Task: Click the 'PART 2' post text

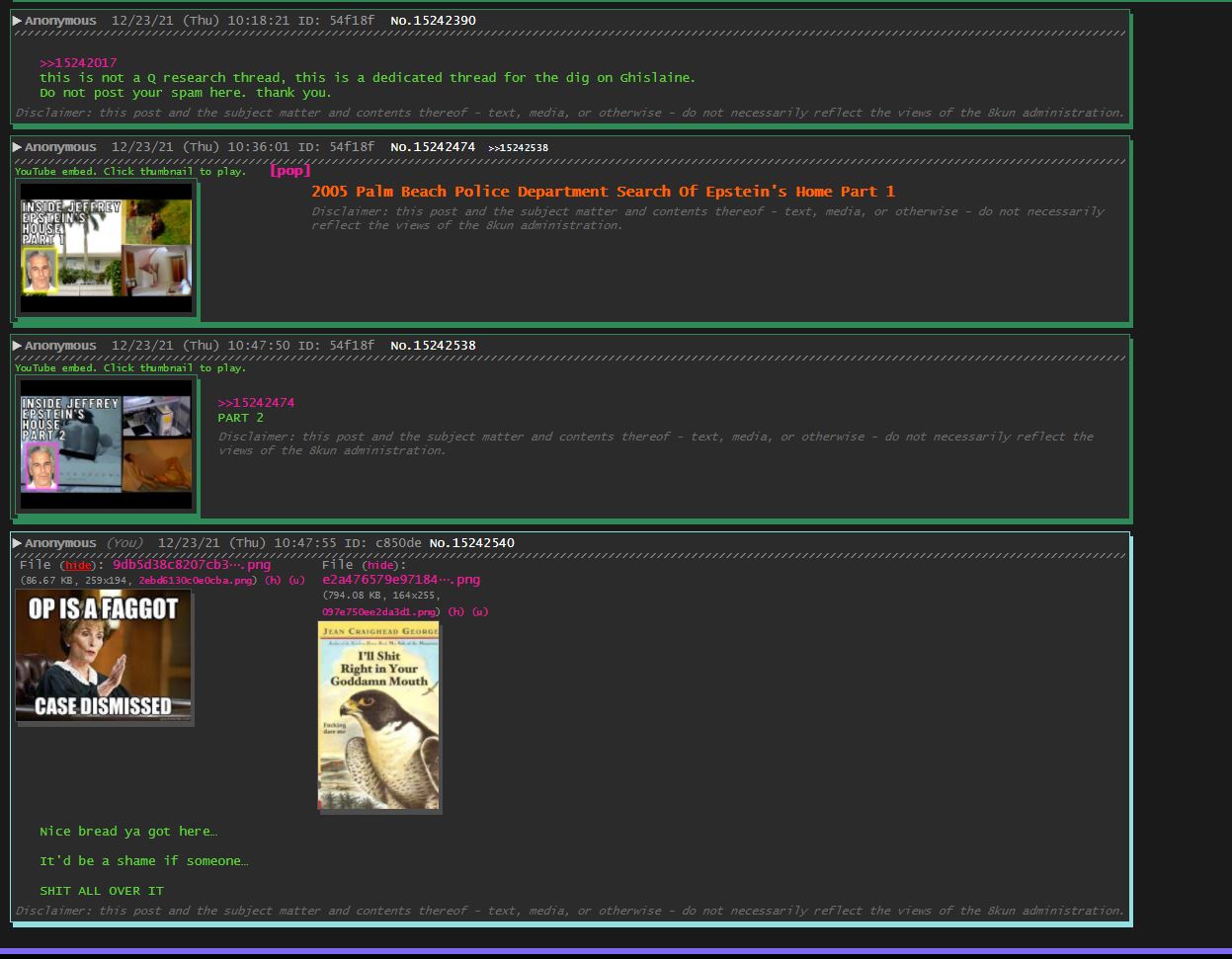Action: point(240,418)
